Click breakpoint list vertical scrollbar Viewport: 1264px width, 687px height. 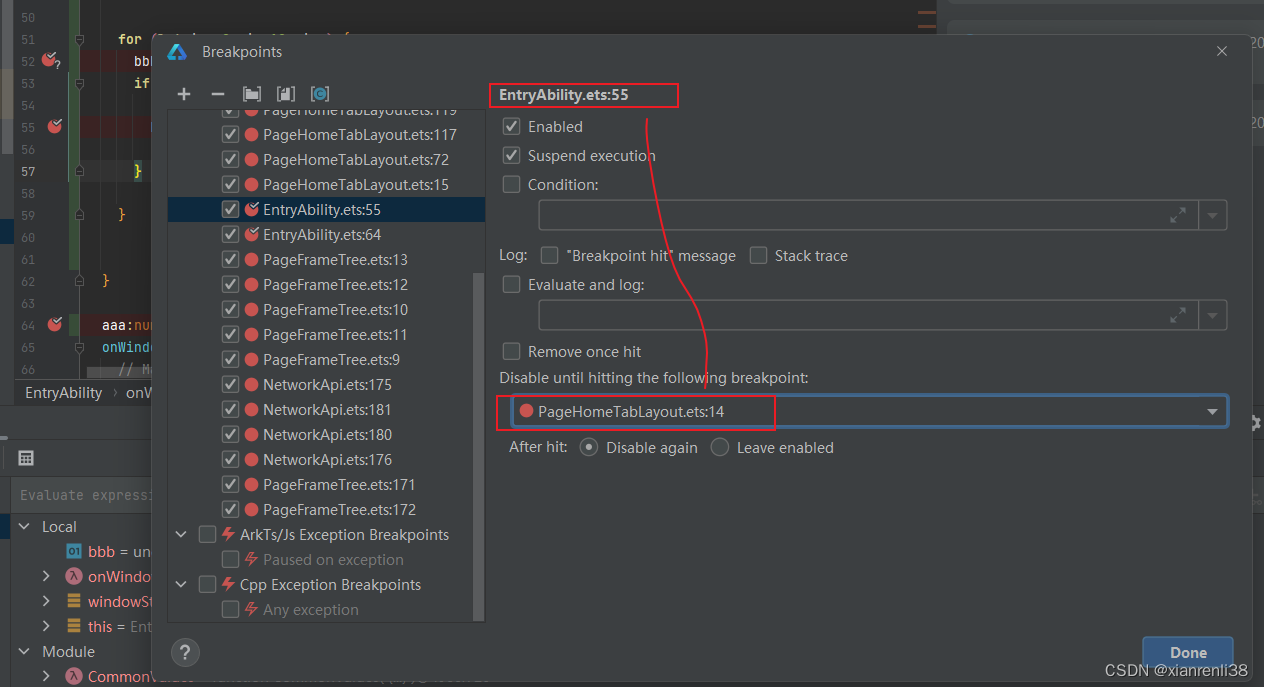pos(478,445)
